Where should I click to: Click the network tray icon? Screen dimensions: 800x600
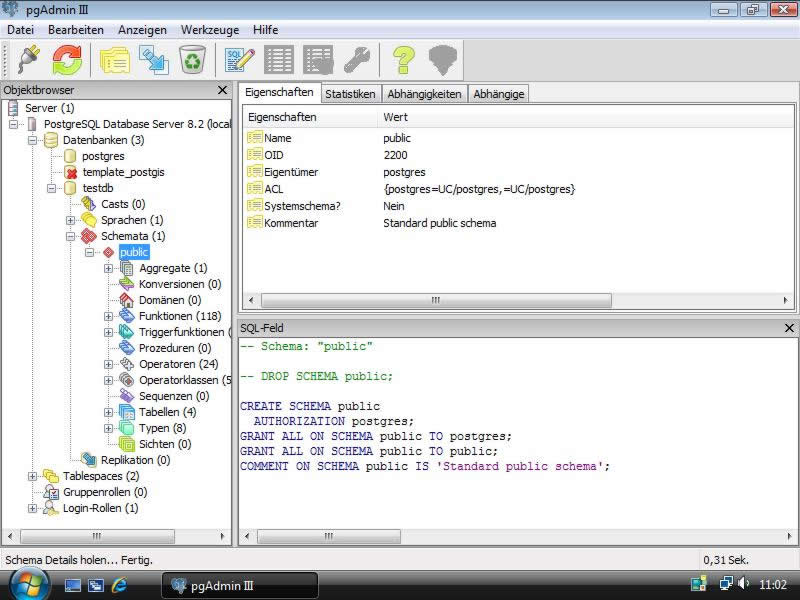click(726, 583)
